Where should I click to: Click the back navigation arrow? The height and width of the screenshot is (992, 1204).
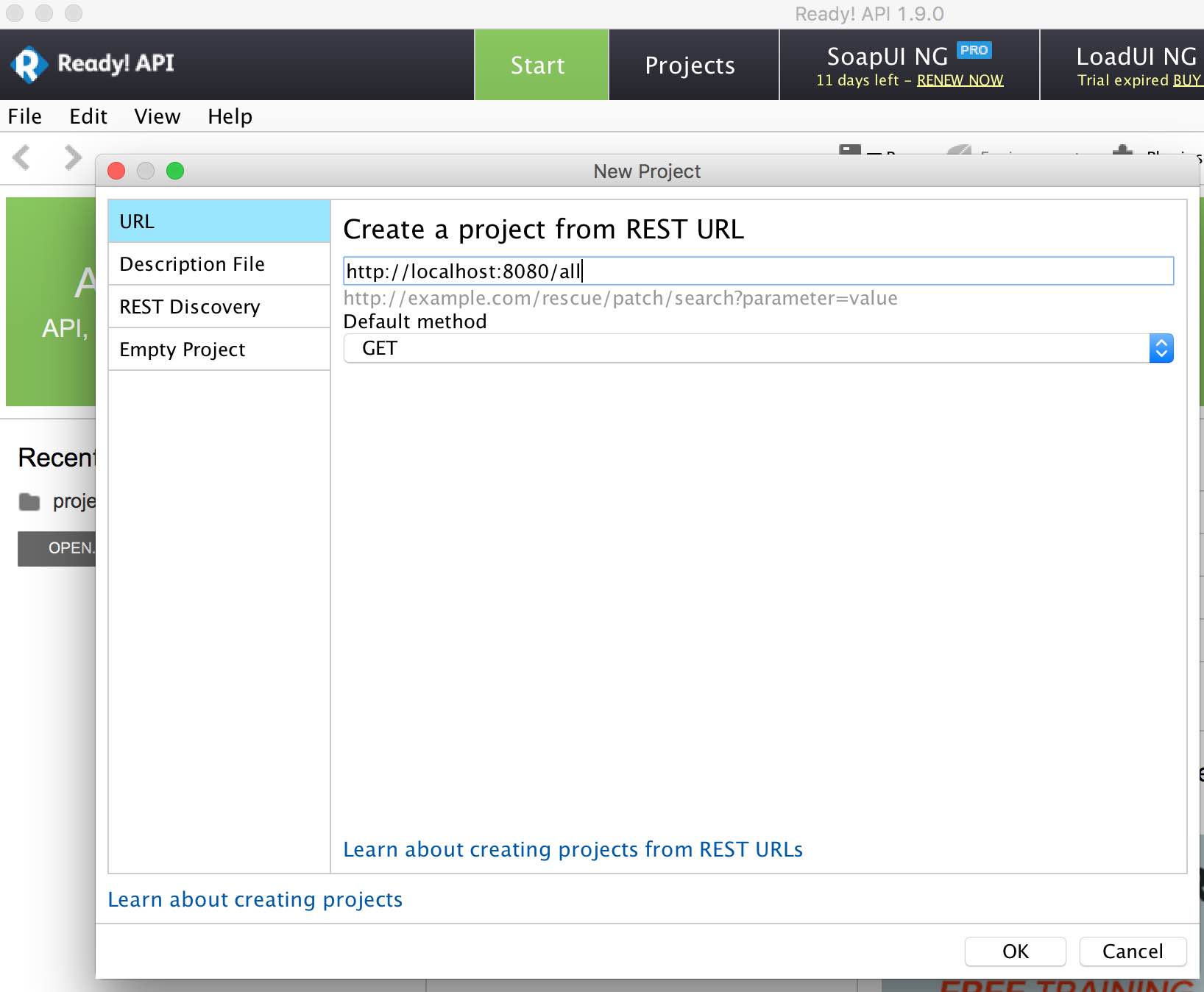pos(21,157)
